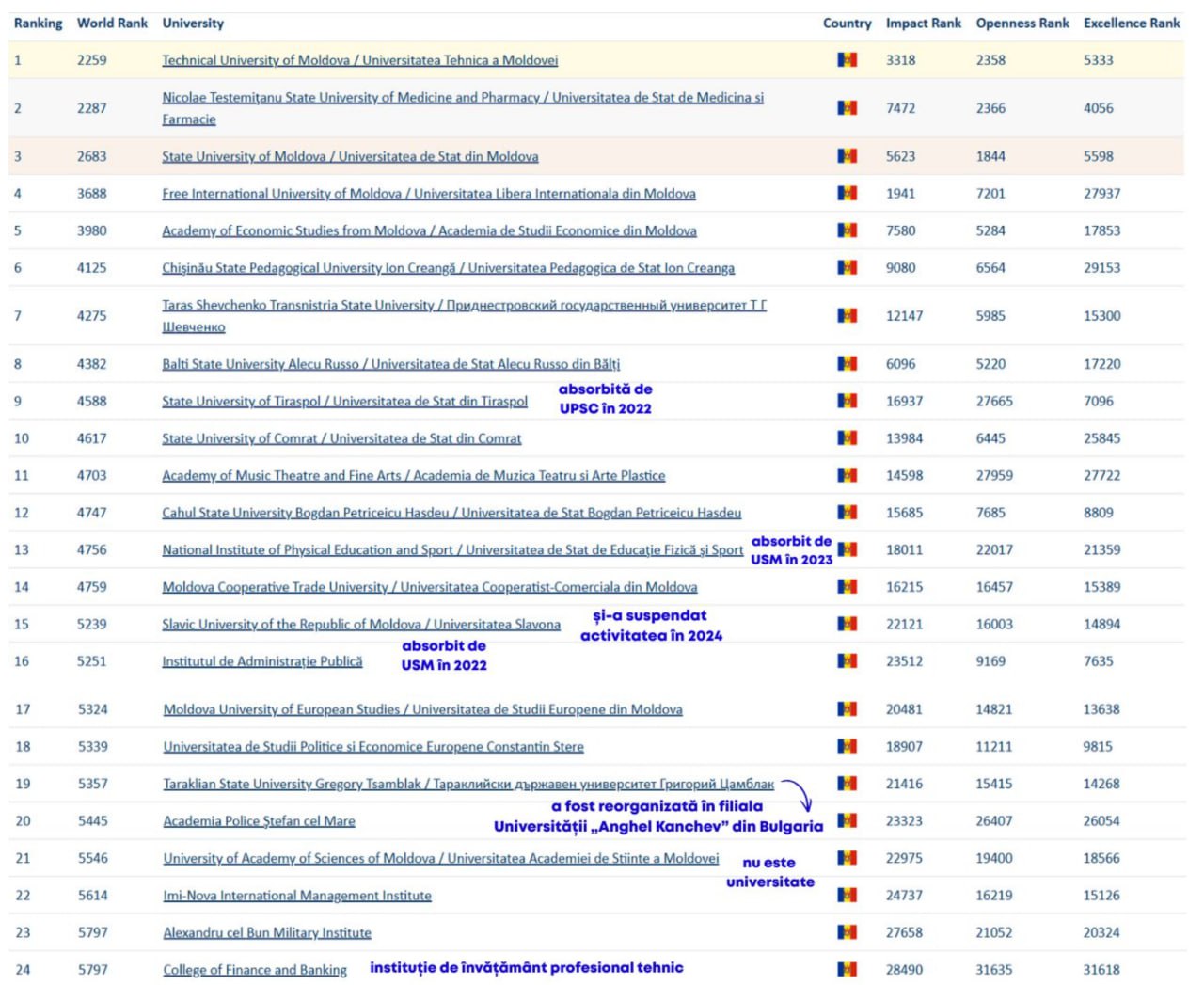
Task: Click the Openness Rank column header
Action: point(1022,24)
